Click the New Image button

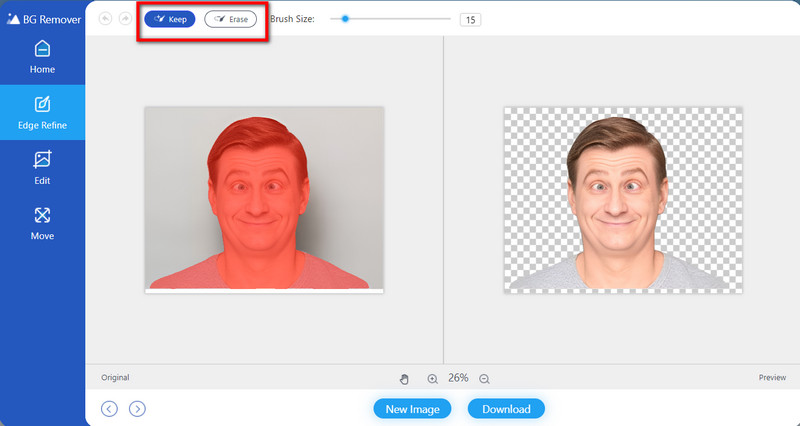pos(412,409)
